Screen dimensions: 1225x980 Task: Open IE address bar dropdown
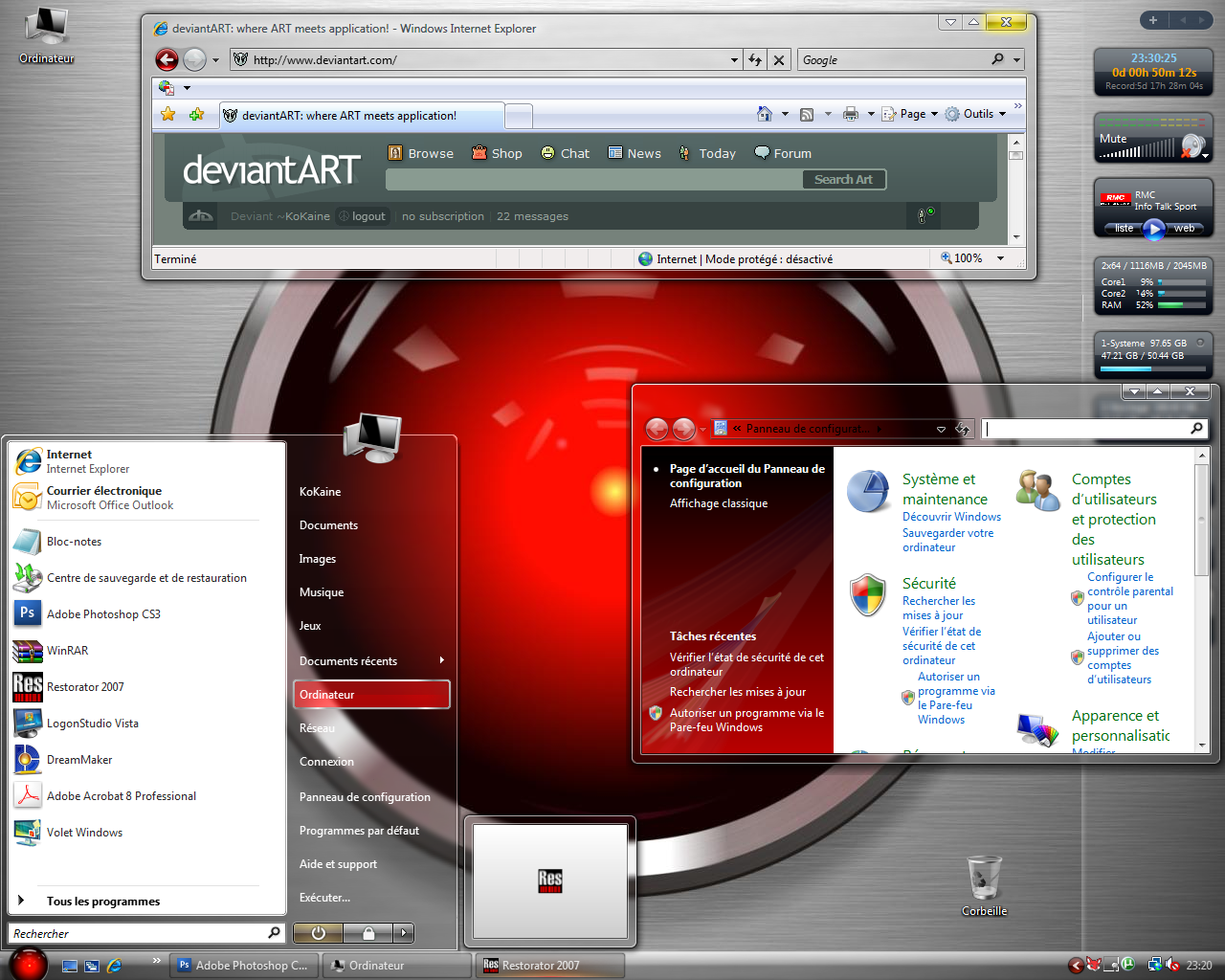point(734,59)
